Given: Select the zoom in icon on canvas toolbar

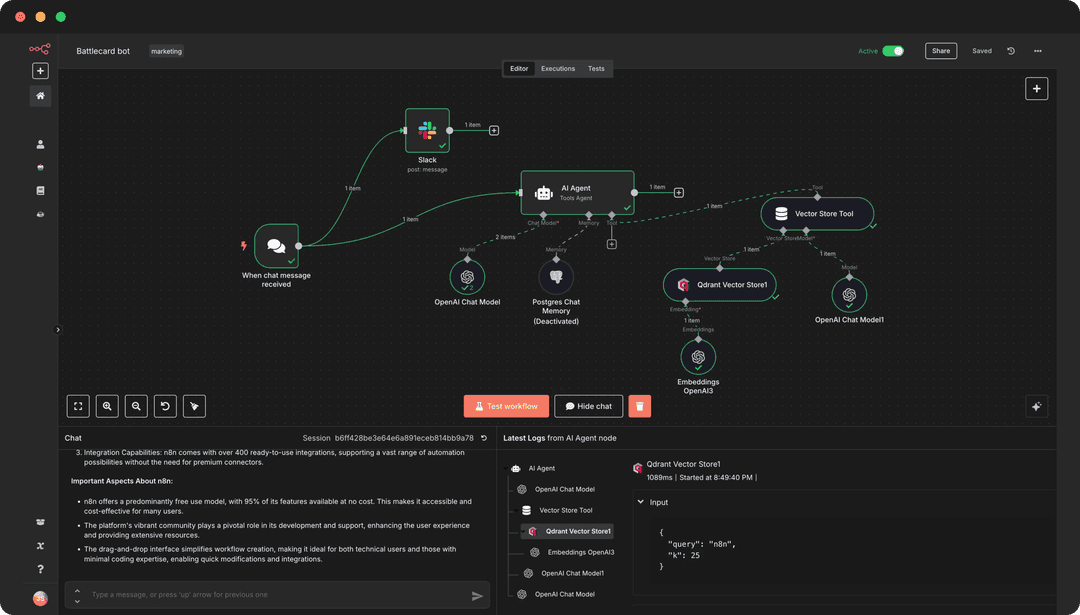Looking at the screenshot, I should point(106,406).
